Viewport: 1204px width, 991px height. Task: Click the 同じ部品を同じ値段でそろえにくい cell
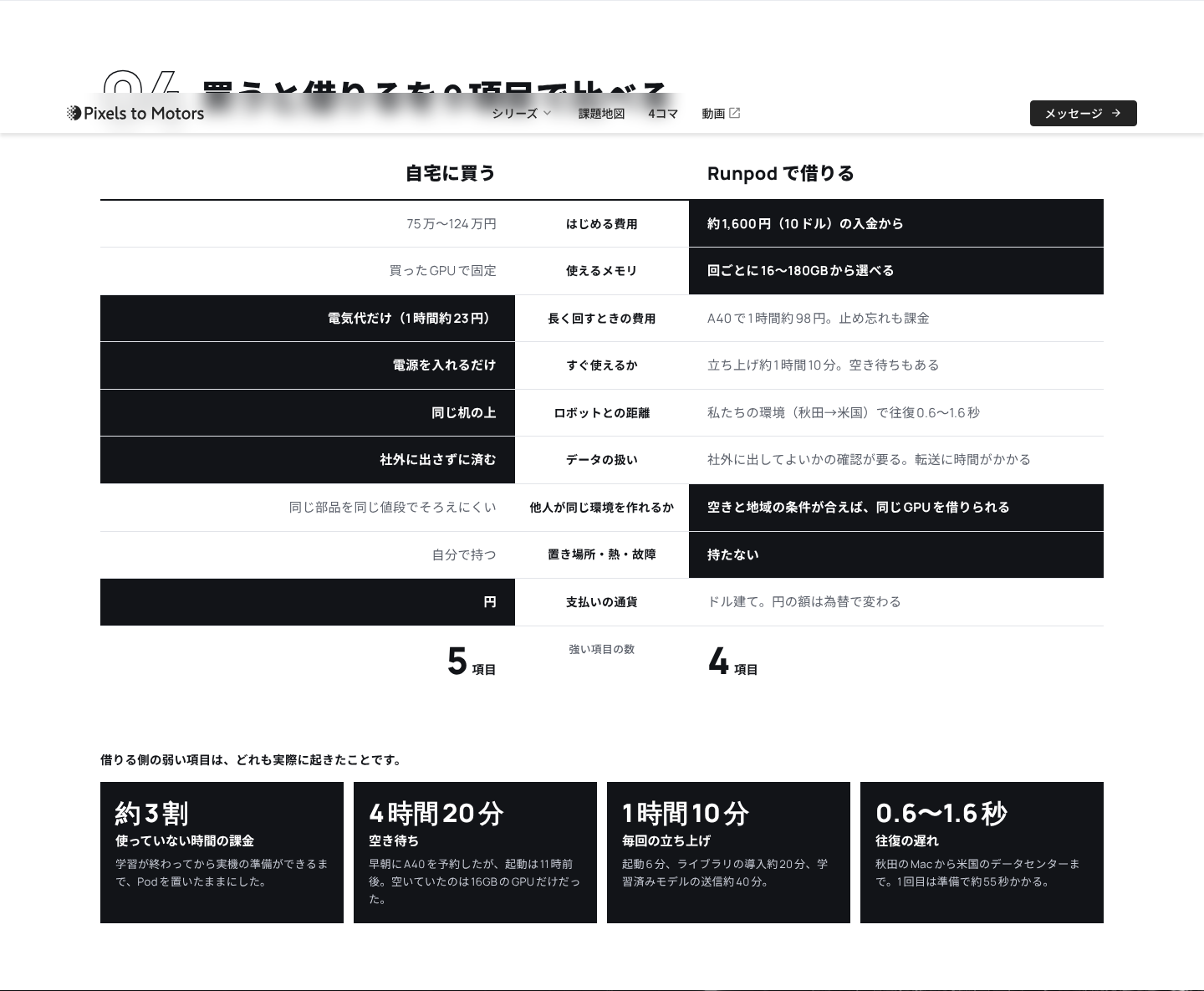(x=308, y=508)
